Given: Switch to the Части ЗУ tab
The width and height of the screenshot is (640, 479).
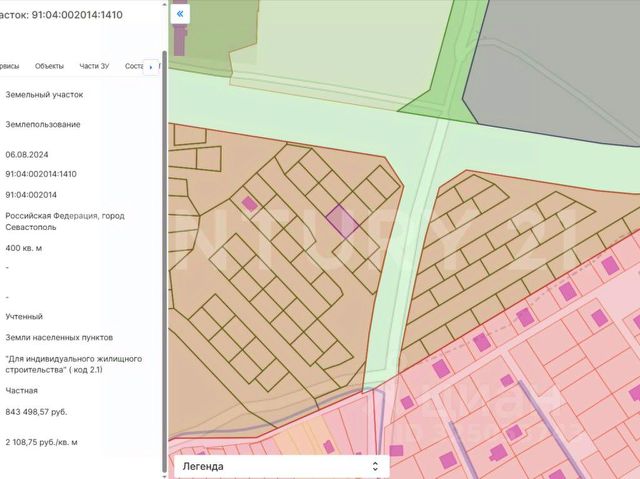Looking at the screenshot, I should (94, 66).
